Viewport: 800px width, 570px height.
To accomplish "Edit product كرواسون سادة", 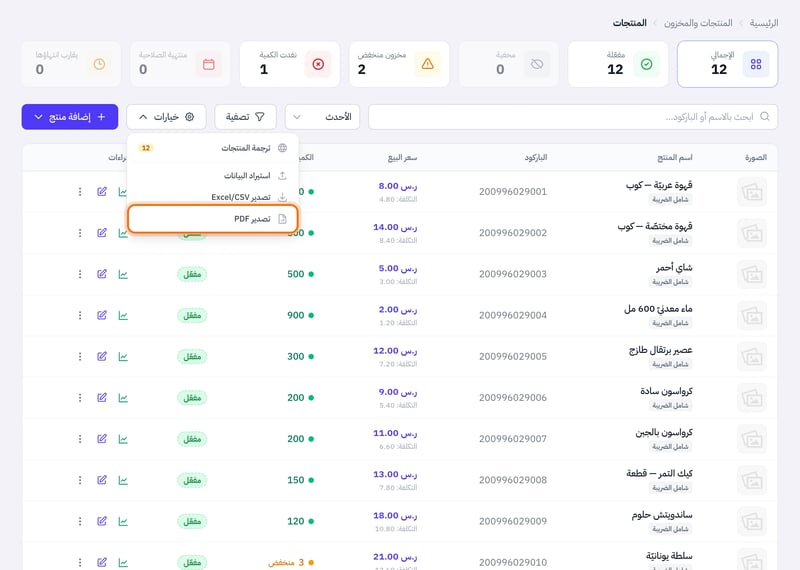I will pos(102,398).
